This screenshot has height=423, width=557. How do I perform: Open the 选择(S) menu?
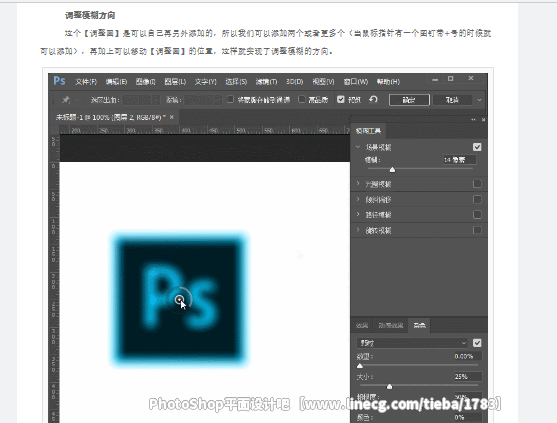tap(236, 82)
